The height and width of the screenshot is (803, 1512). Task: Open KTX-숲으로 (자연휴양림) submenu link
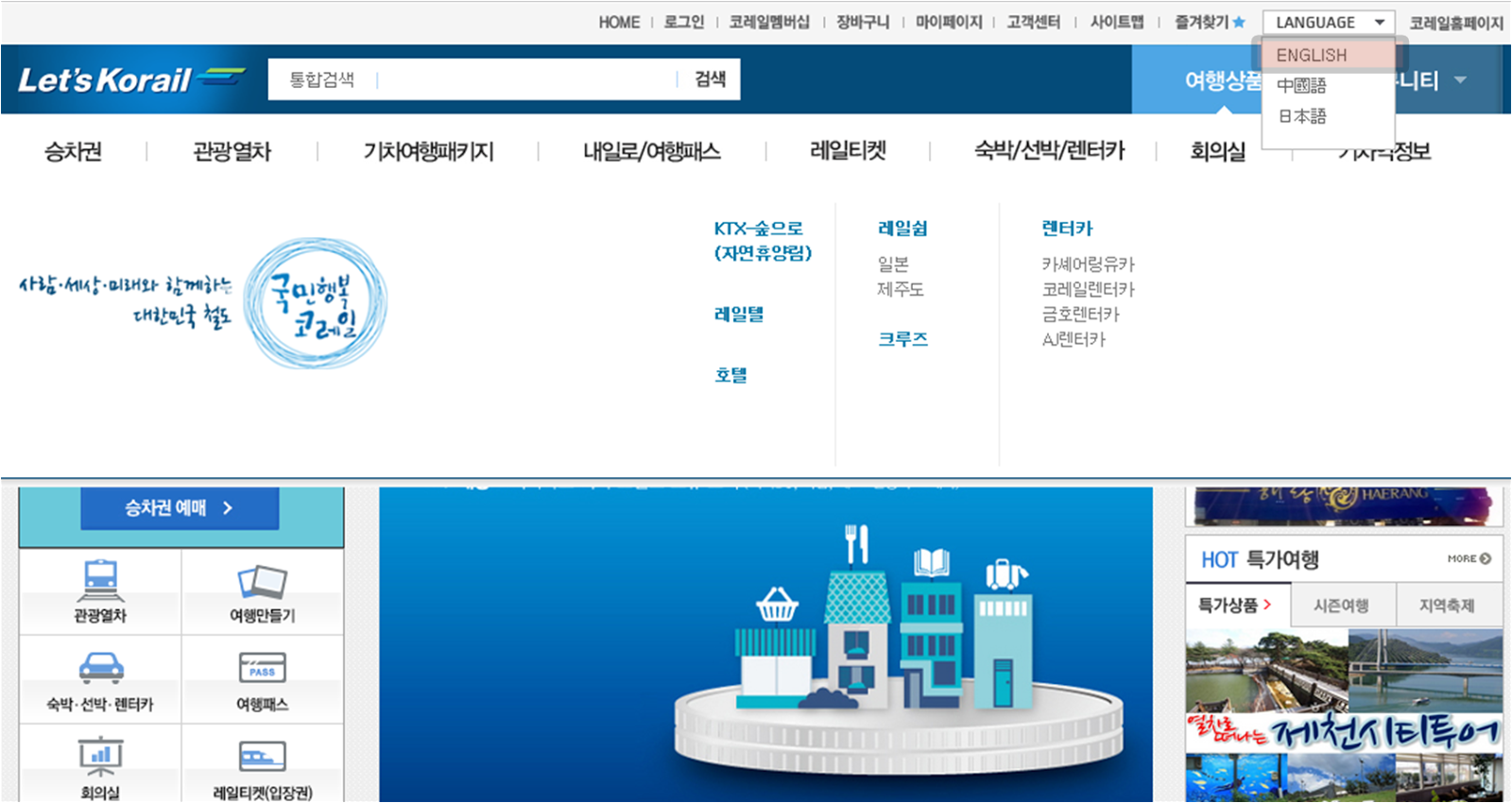point(763,241)
